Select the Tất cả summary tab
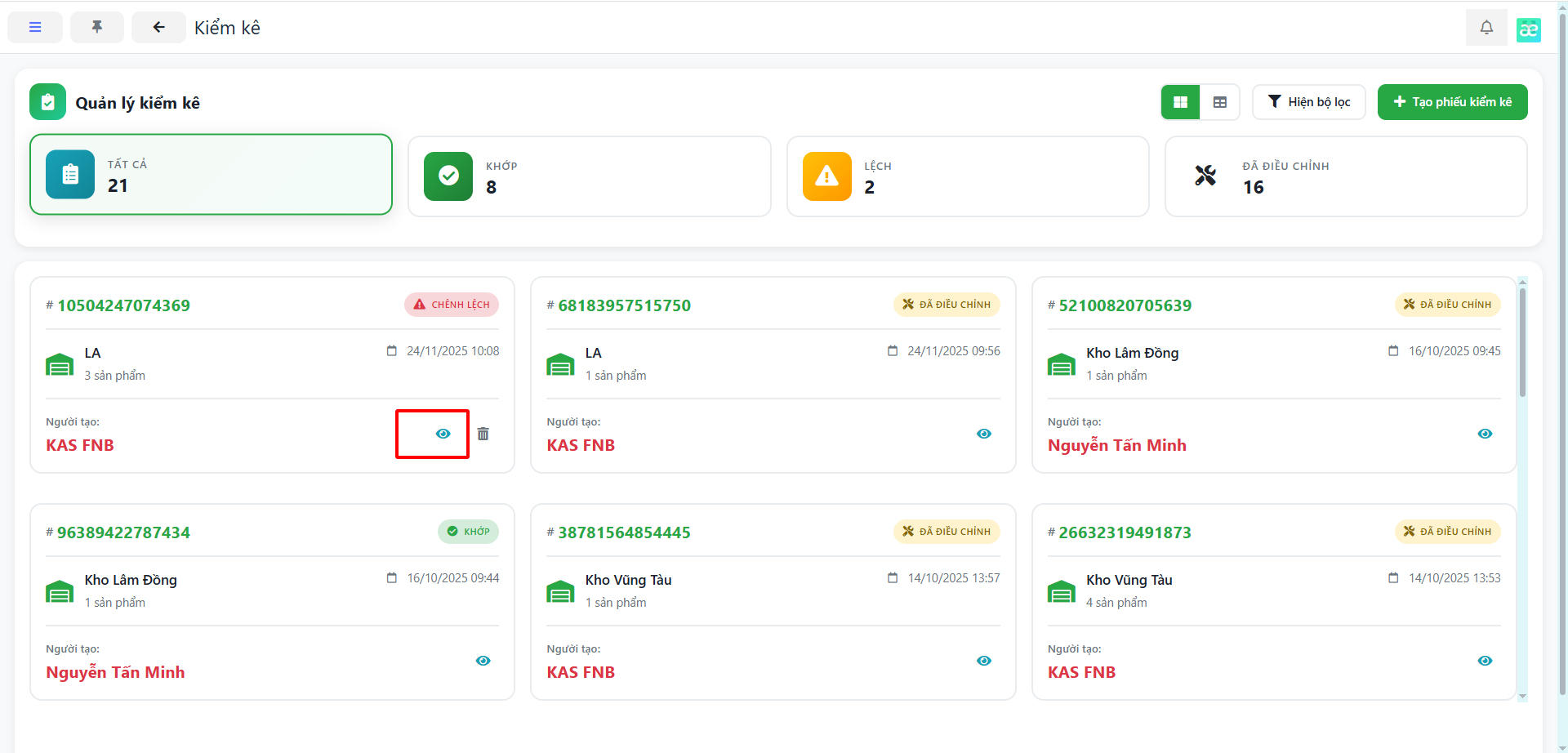1568x753 pixels. pos(211,175)
